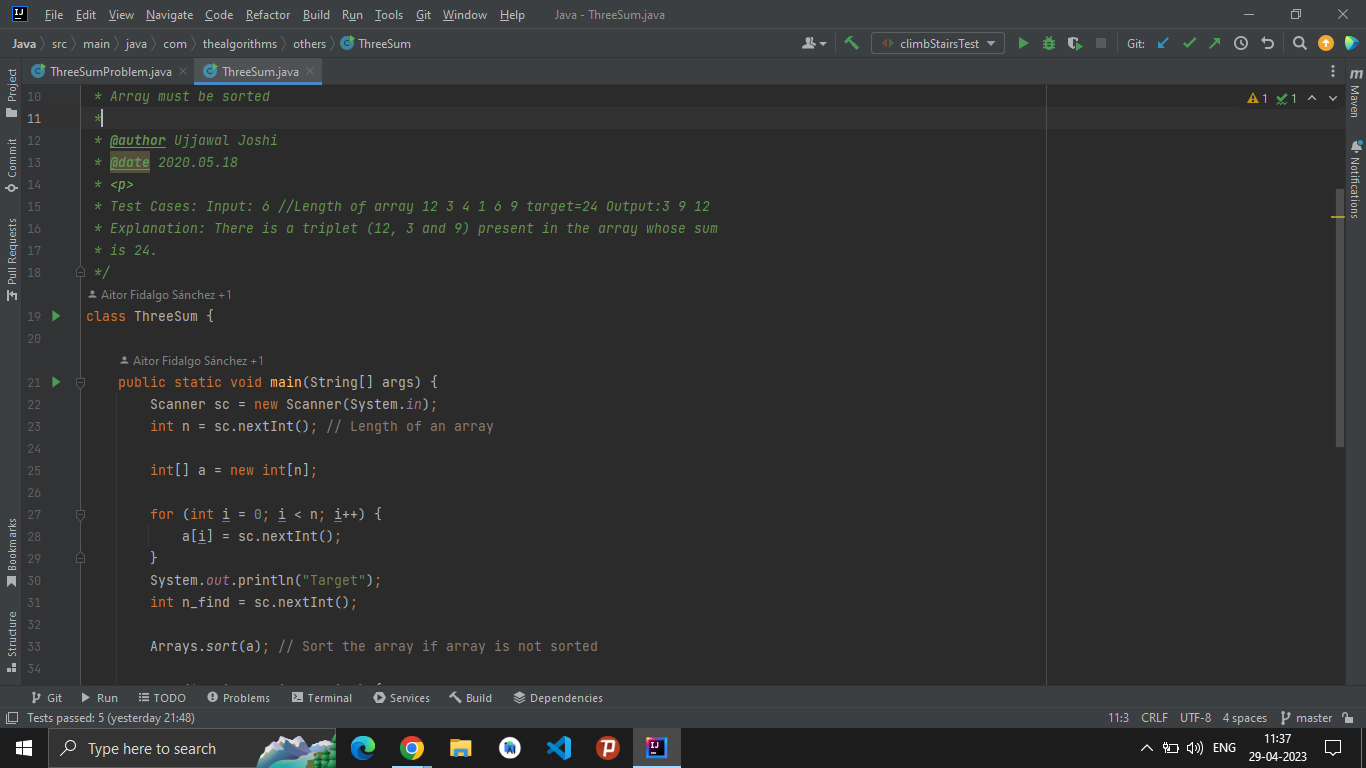1366x768 pixels.
Task: Open the JetBrains Toolbox colored icon
Action: tap(1351, 43)
